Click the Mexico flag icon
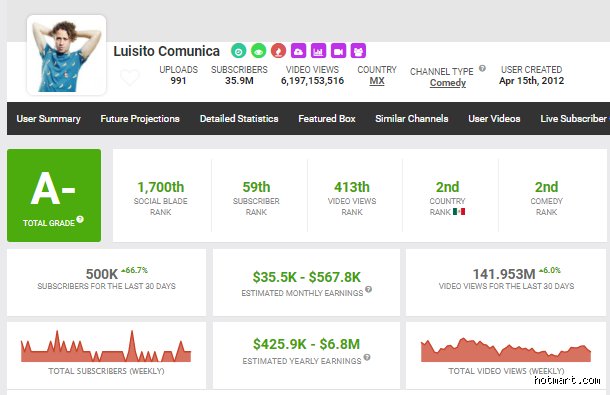The height and width of the screenshot is (395, 610). (x=459, y=212)
